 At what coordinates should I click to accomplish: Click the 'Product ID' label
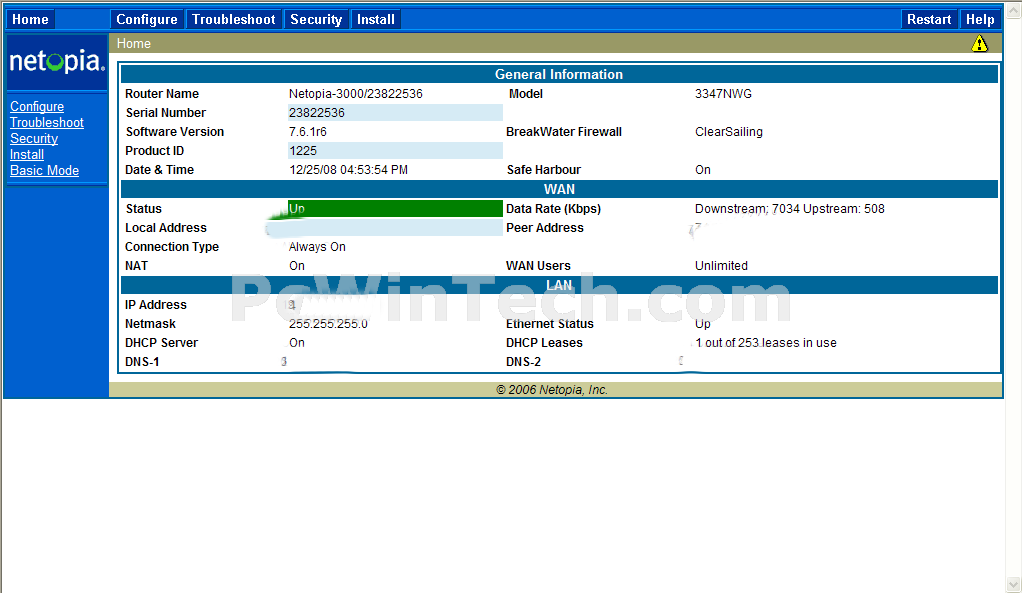coord(154,151)
